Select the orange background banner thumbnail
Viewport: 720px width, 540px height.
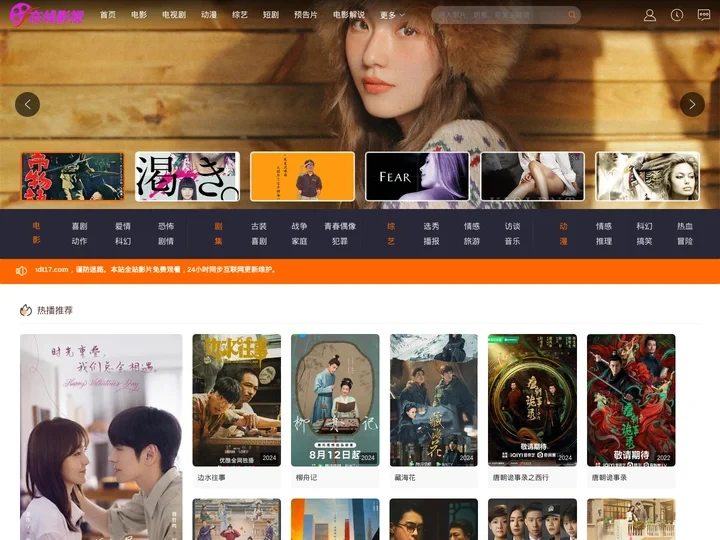(x=303, y=177)
